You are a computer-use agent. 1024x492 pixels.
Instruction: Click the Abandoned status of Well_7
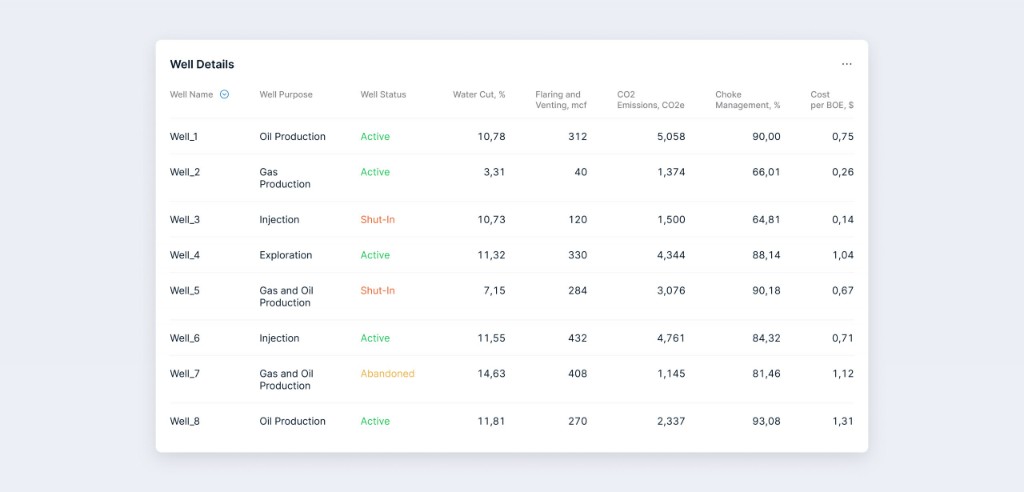click(387, 374)
